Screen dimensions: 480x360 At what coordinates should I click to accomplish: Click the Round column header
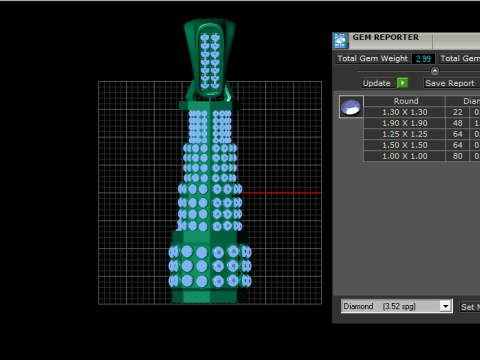coord(405,101)
